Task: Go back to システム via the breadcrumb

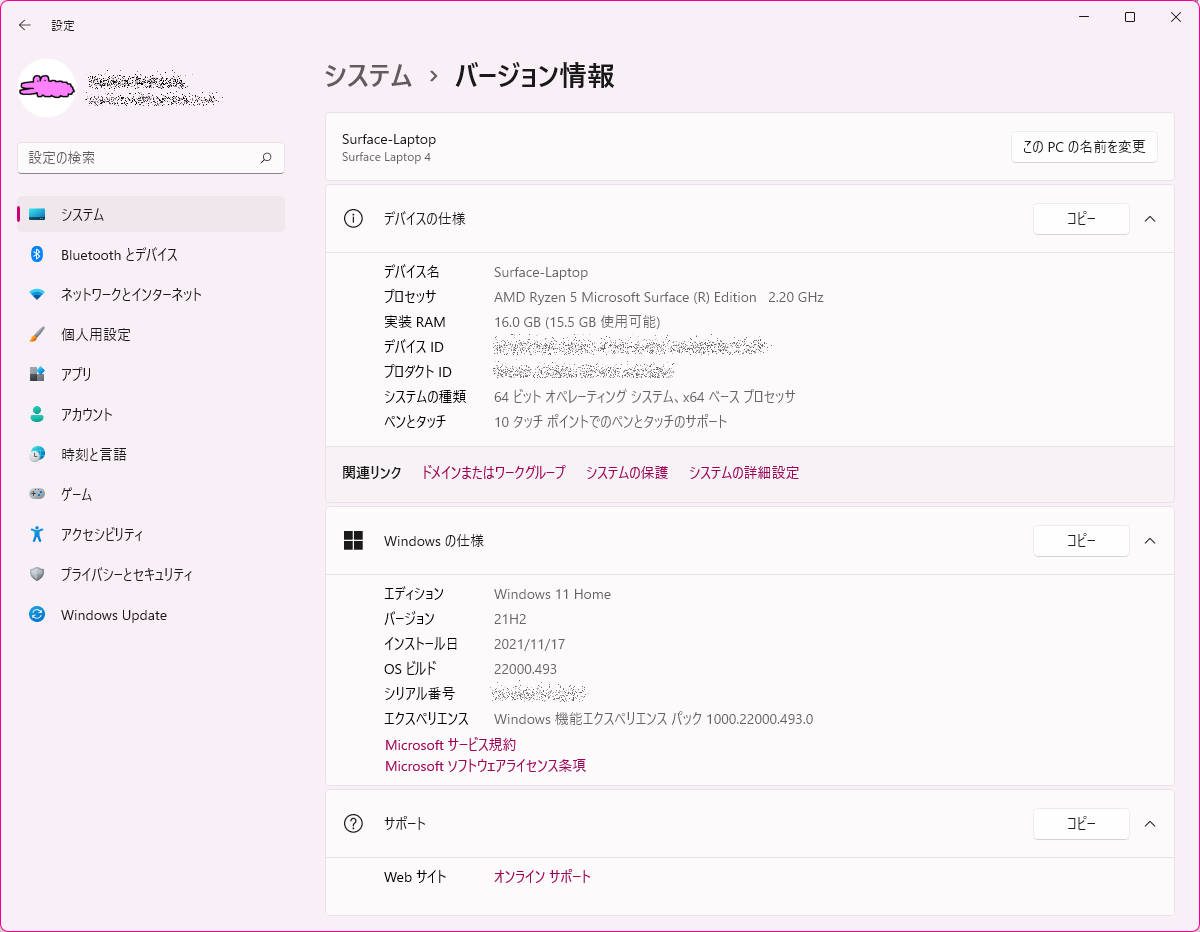Action: coord(367,75)
